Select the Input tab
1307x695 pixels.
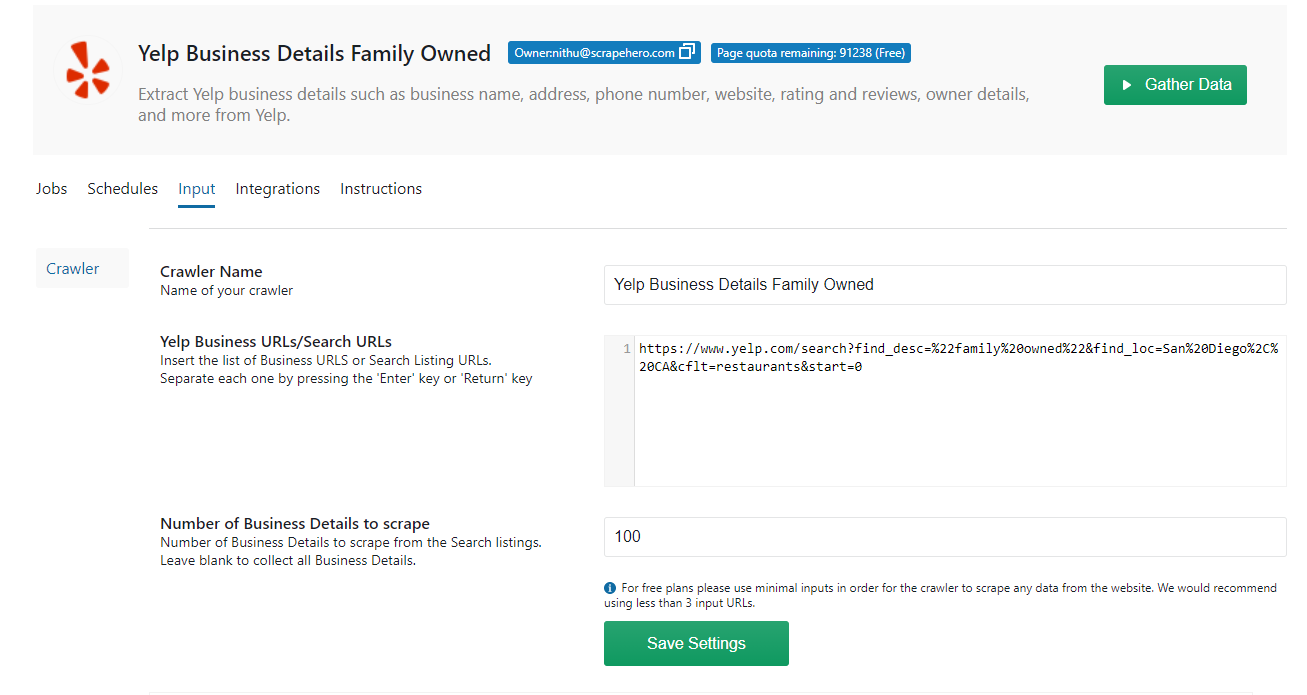(x=197, y=189)
